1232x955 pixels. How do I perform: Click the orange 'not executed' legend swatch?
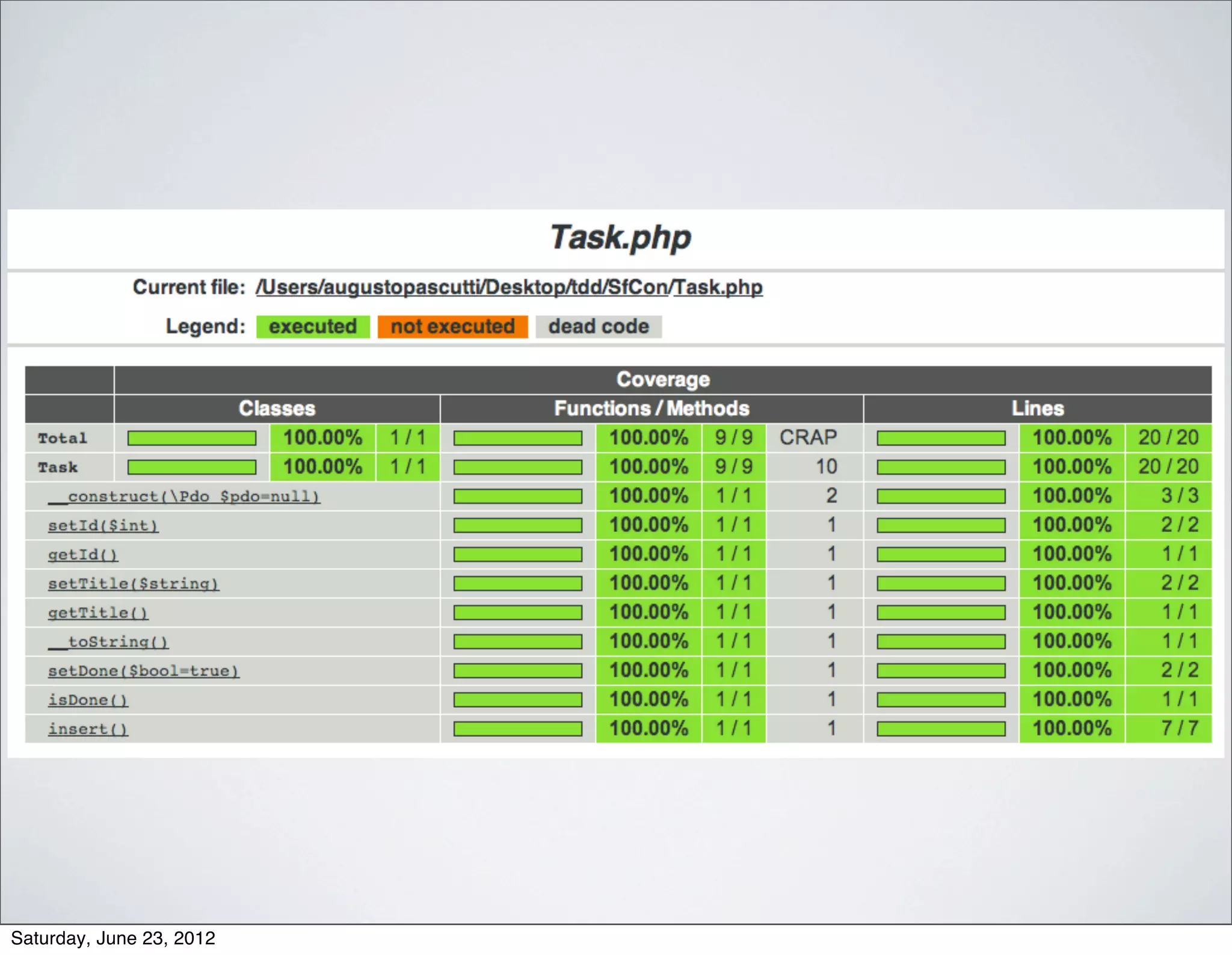pyautogui.click(x=452, y=327)
